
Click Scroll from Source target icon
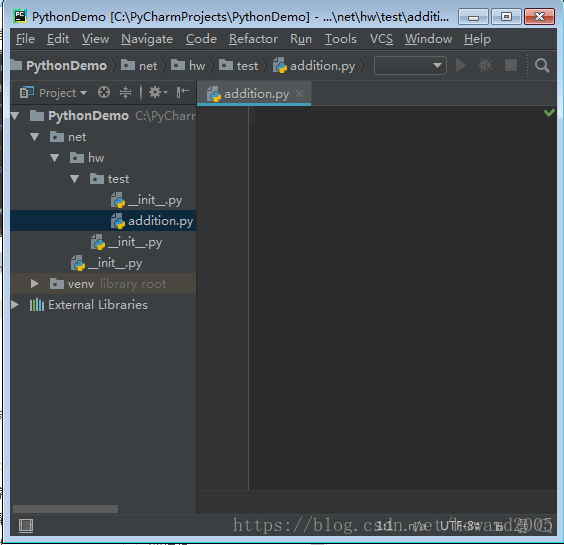coord(104,92)
